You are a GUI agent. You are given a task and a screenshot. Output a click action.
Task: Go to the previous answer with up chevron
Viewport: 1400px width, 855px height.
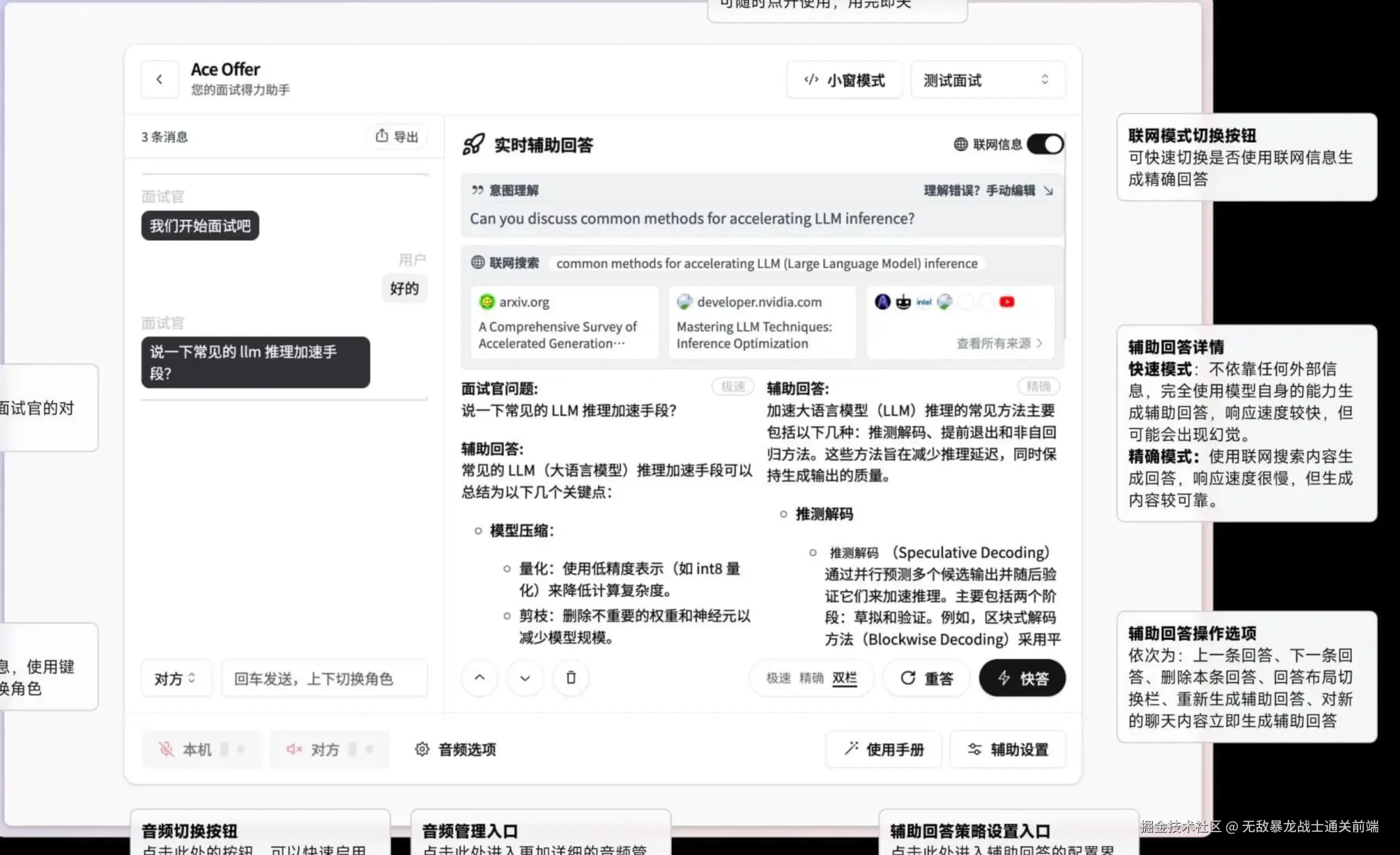pos(479,678)
